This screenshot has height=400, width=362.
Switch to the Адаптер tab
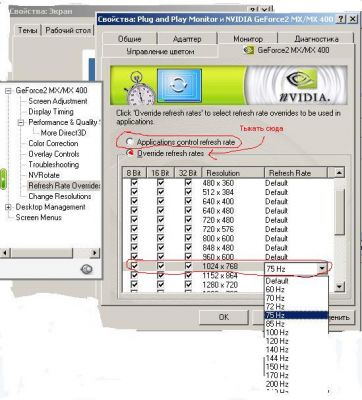pyautogui.click(x=187, y=39)
